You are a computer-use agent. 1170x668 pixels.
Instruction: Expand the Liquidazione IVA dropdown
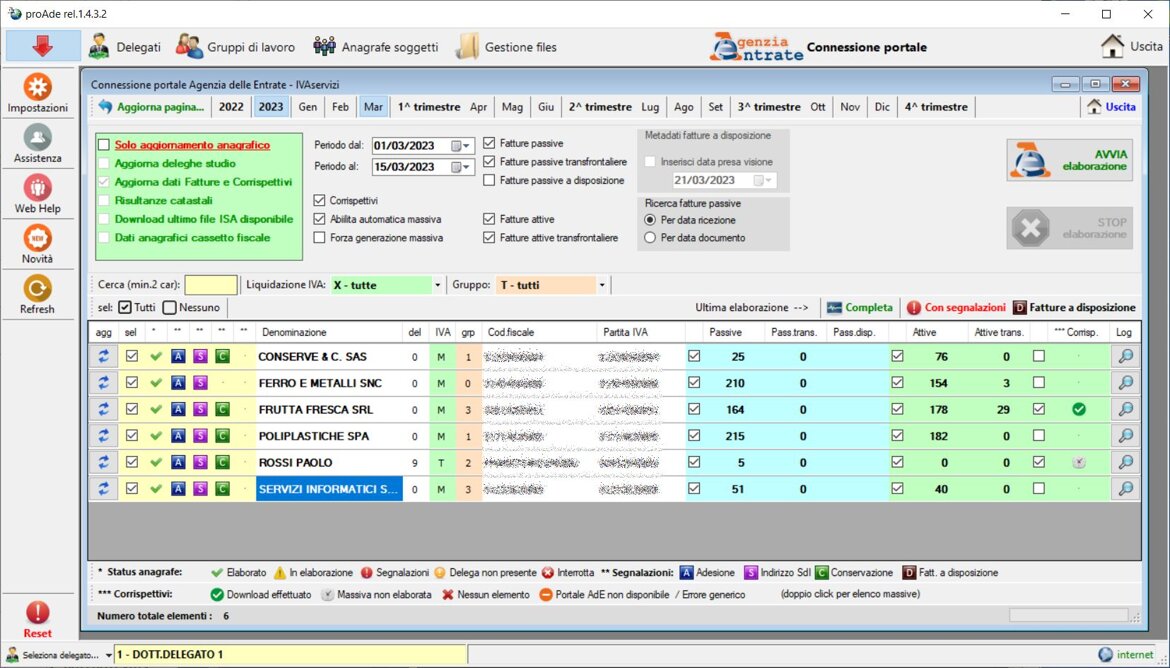point(437,285)
